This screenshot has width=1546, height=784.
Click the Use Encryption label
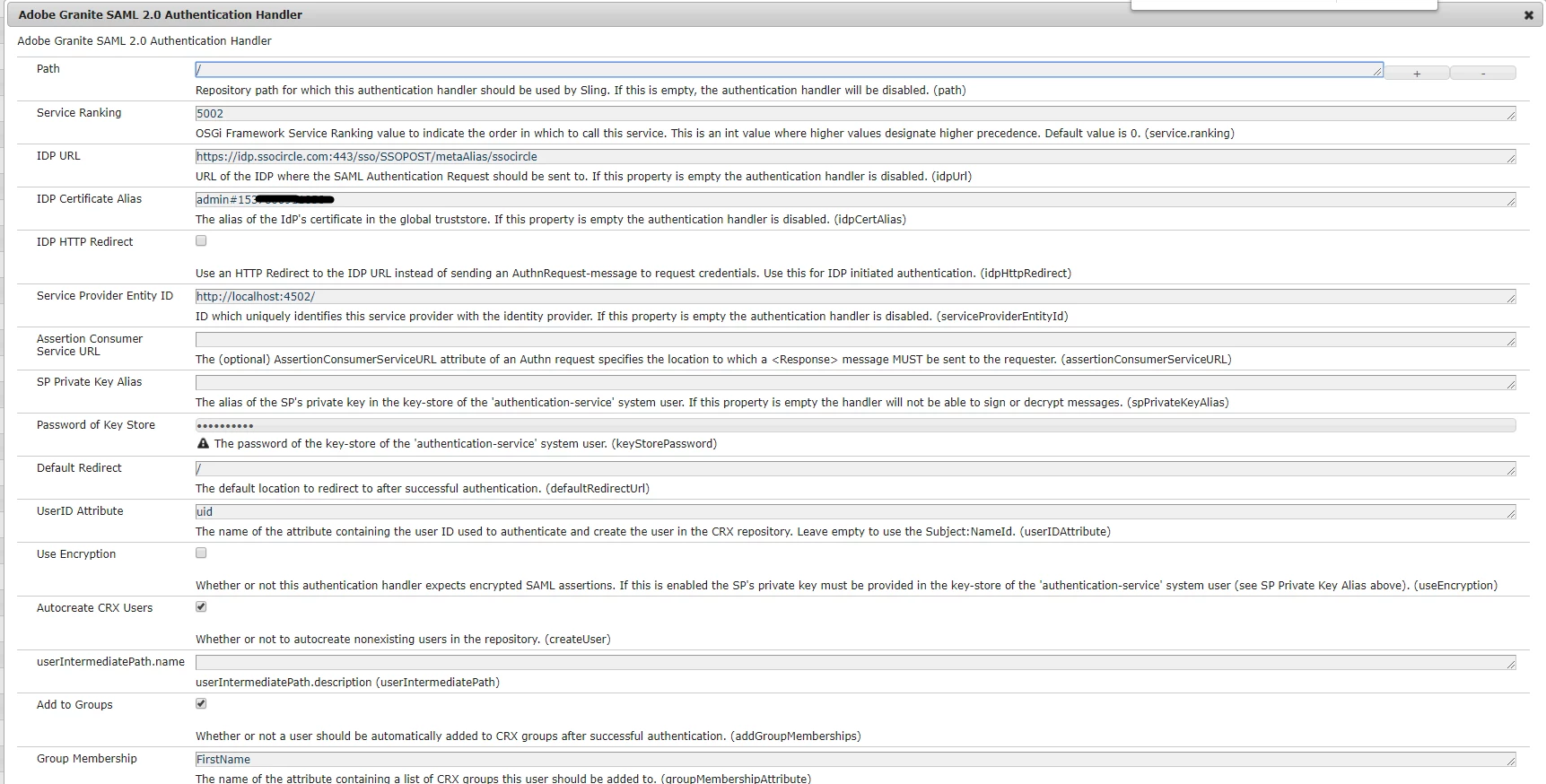[x=76, y=554]
